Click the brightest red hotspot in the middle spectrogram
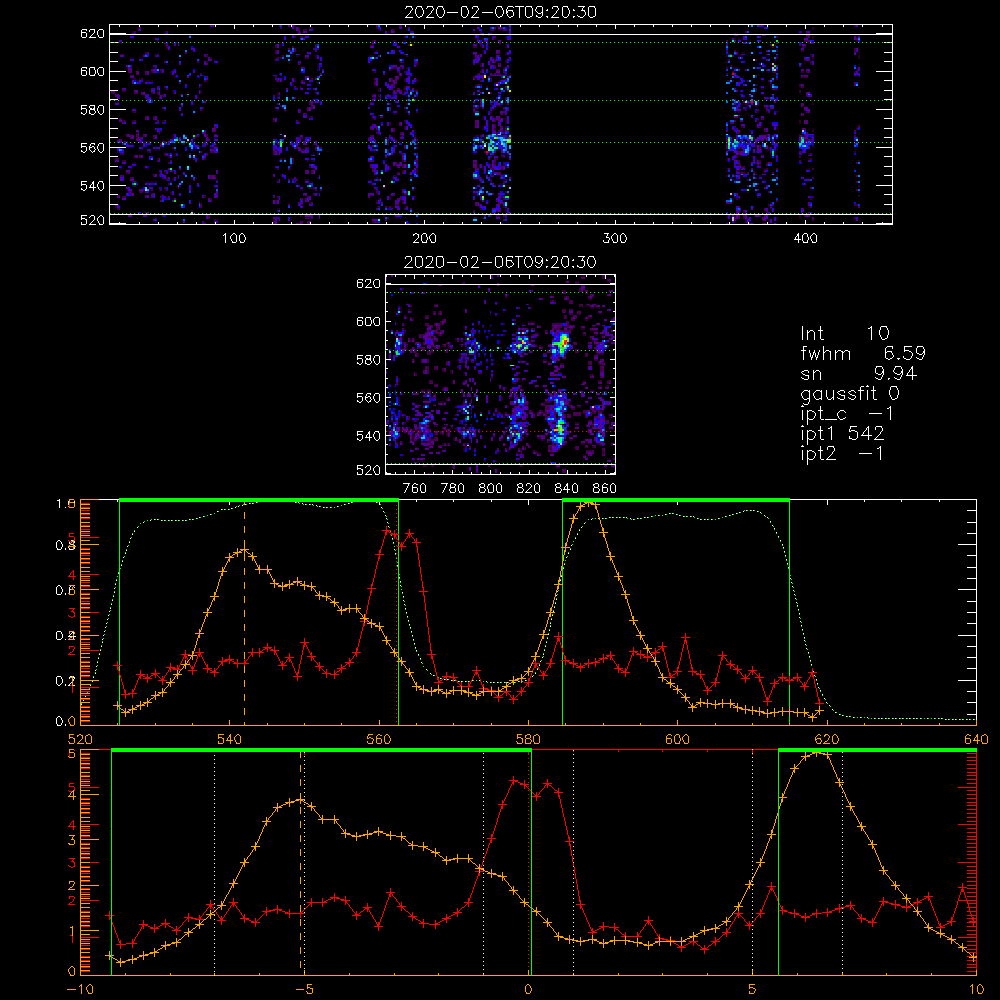This screenshot has height=1000, width=1000. [562, 343]
